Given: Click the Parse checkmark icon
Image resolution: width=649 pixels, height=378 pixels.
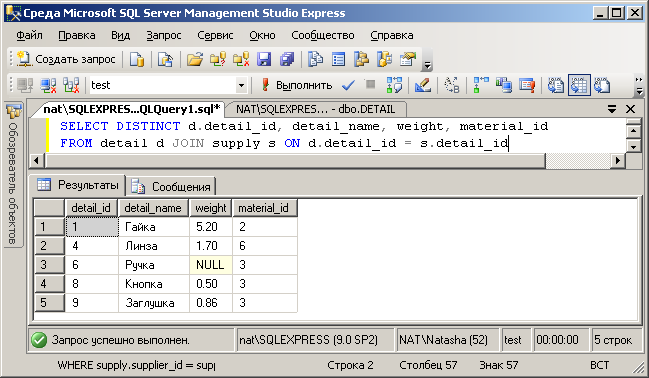Looking at the screenshot, I should click(x=349, y=85).
